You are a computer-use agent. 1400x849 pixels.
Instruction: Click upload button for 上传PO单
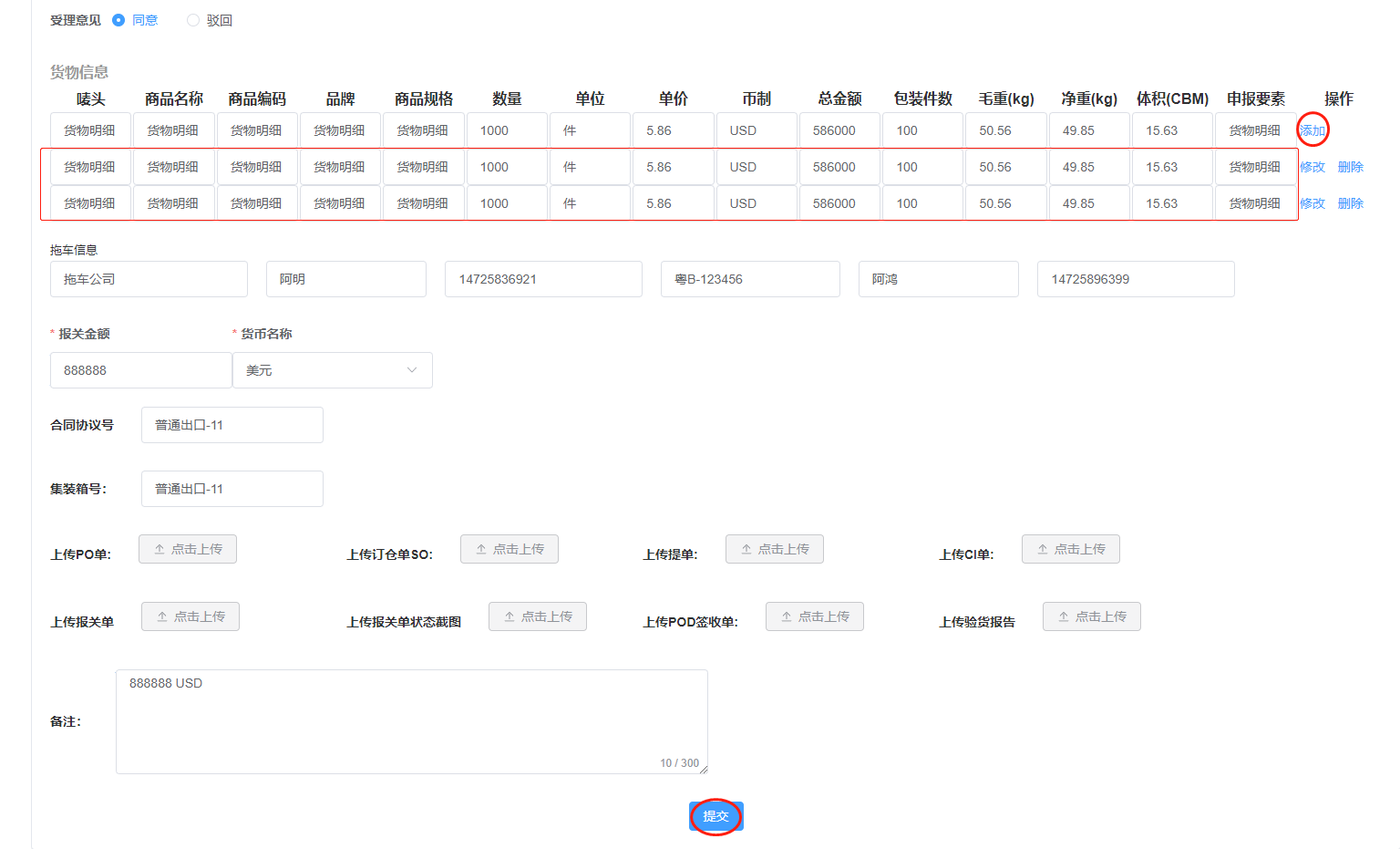(188, 549)
